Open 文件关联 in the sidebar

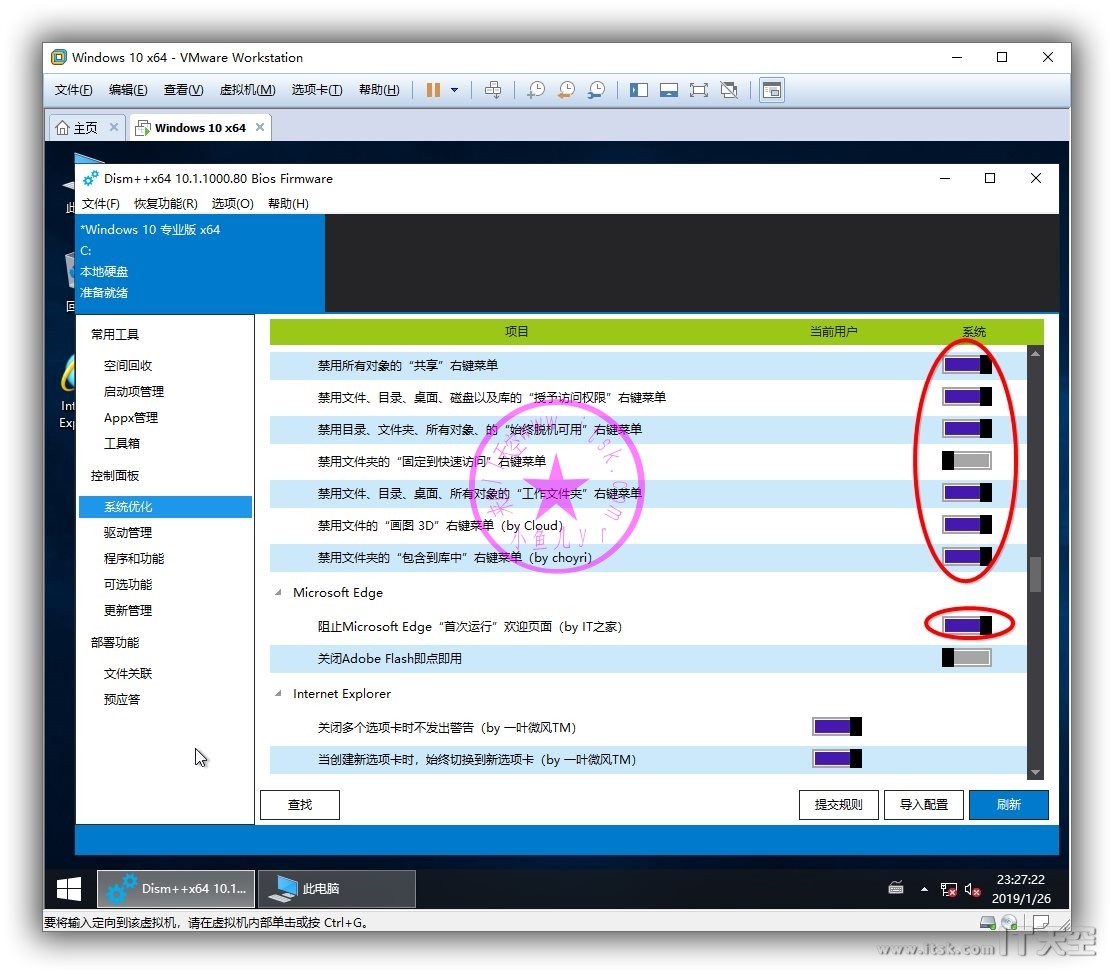pos(128,673)
